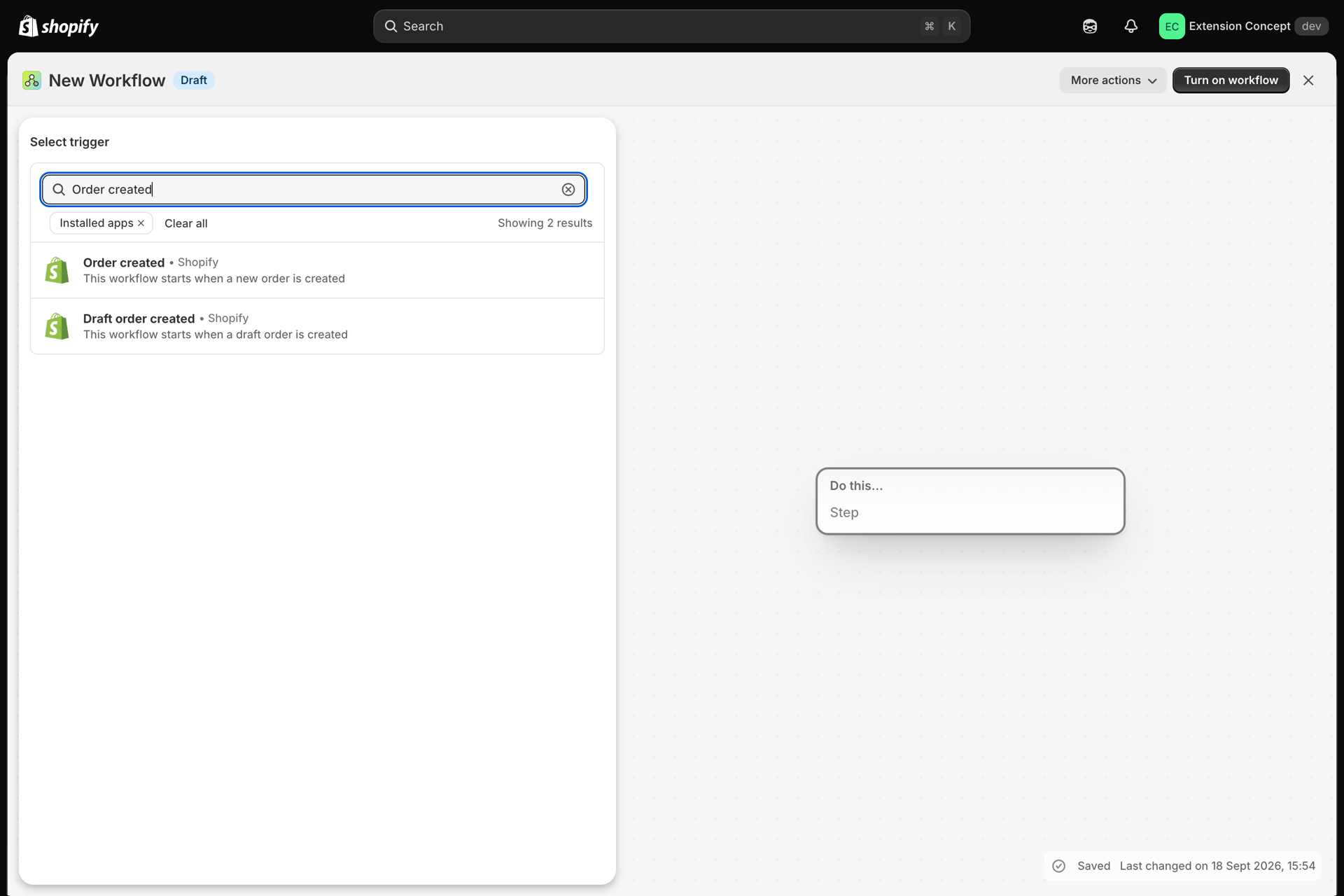Click the dev badge

(1311, 26)
